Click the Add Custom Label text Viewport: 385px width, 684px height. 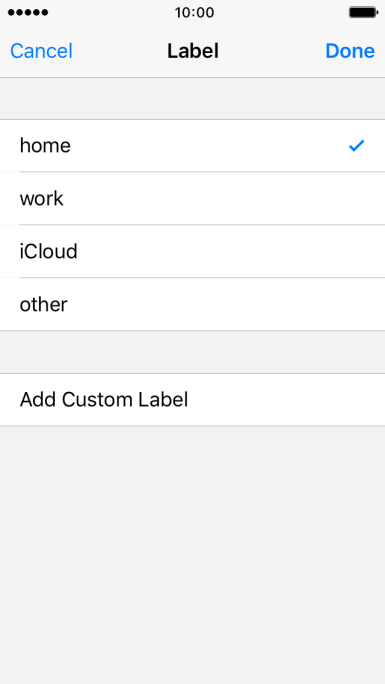coord(104,400)
